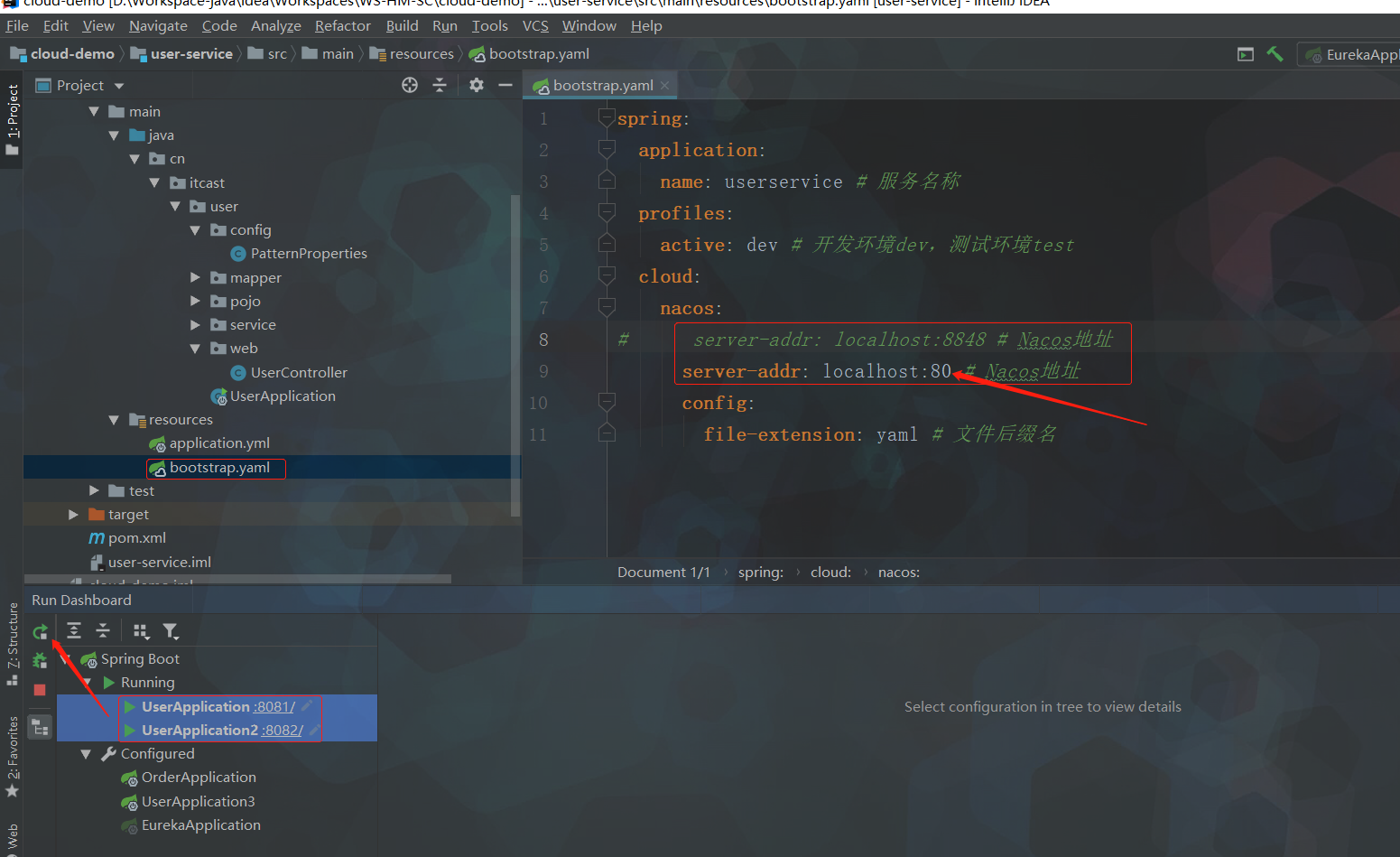Rerun selected configurations in Run Dashboard
Screen dimensions: 1400x857
[x=40, y=632]
